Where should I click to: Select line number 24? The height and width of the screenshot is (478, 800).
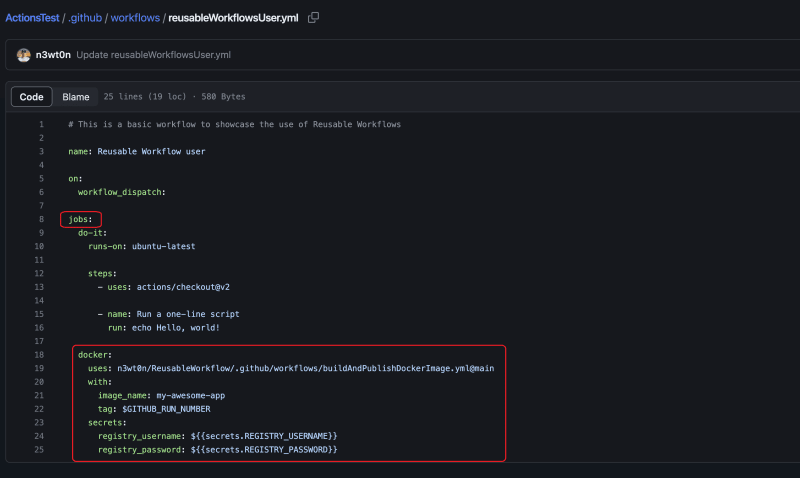pos(39,436)
